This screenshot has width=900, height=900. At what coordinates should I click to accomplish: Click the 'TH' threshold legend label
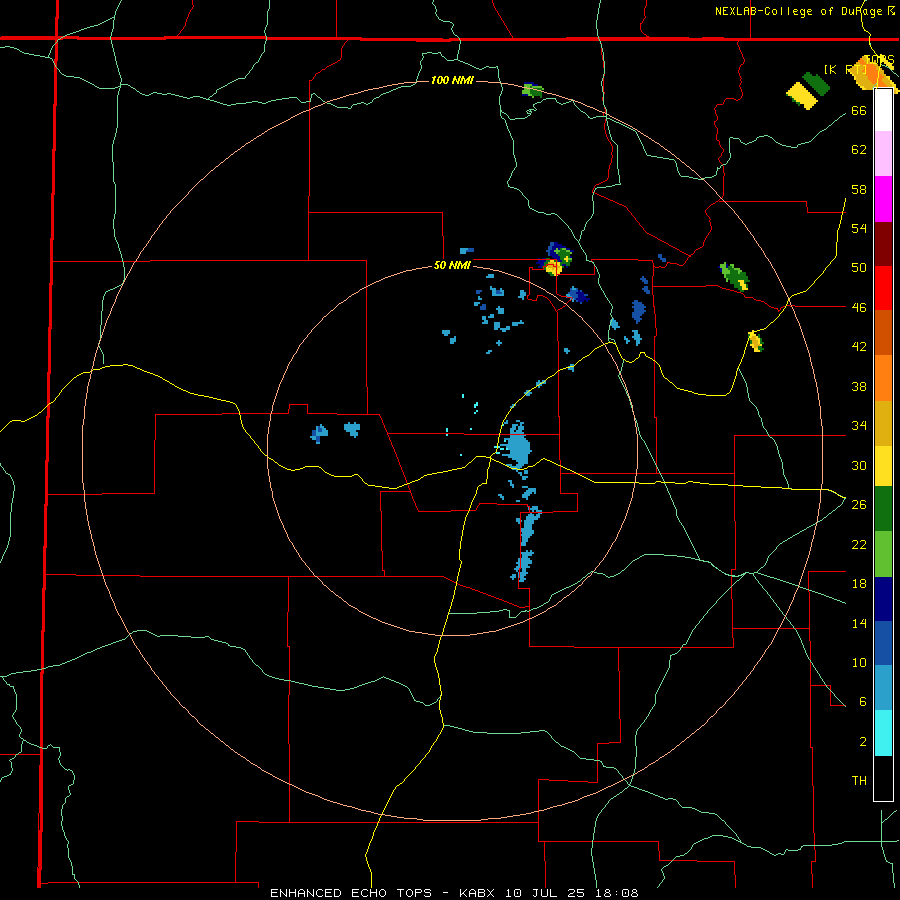(859, 781)
